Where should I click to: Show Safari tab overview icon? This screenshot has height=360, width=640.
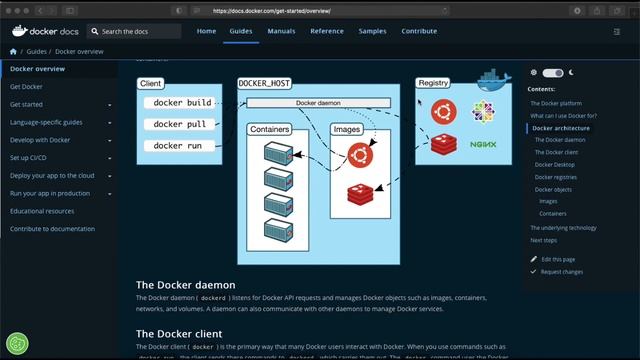(617, 11)
